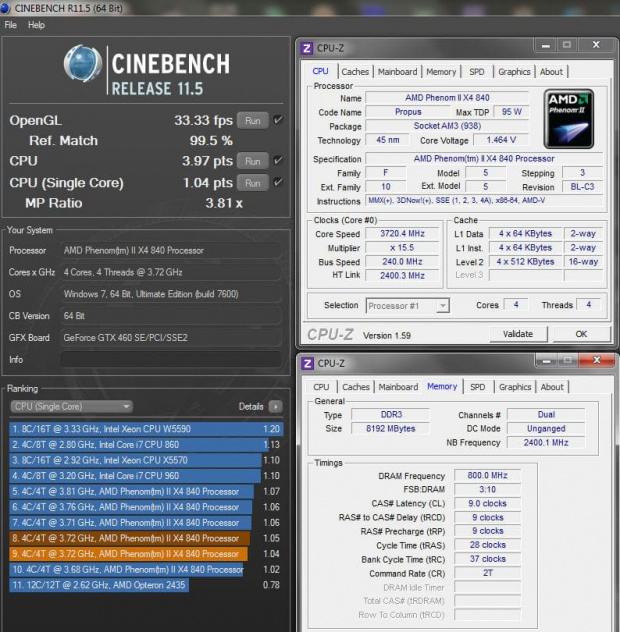Select ranking entry Intel Xeon CPU W5590
The height and width of the screenshot is (632, 620).
click(146, 429)
